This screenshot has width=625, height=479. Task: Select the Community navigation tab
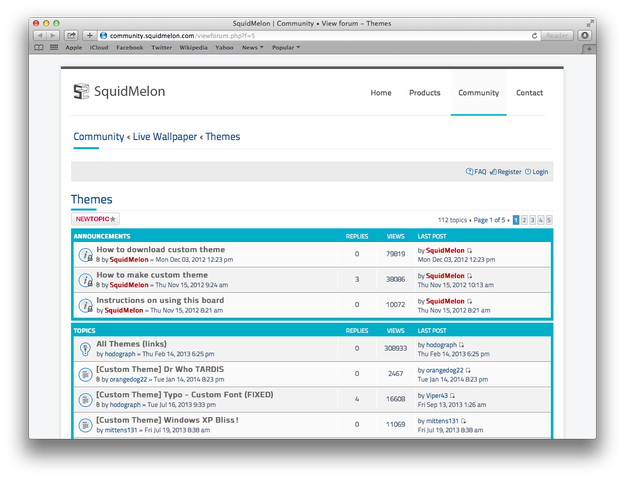478,93
